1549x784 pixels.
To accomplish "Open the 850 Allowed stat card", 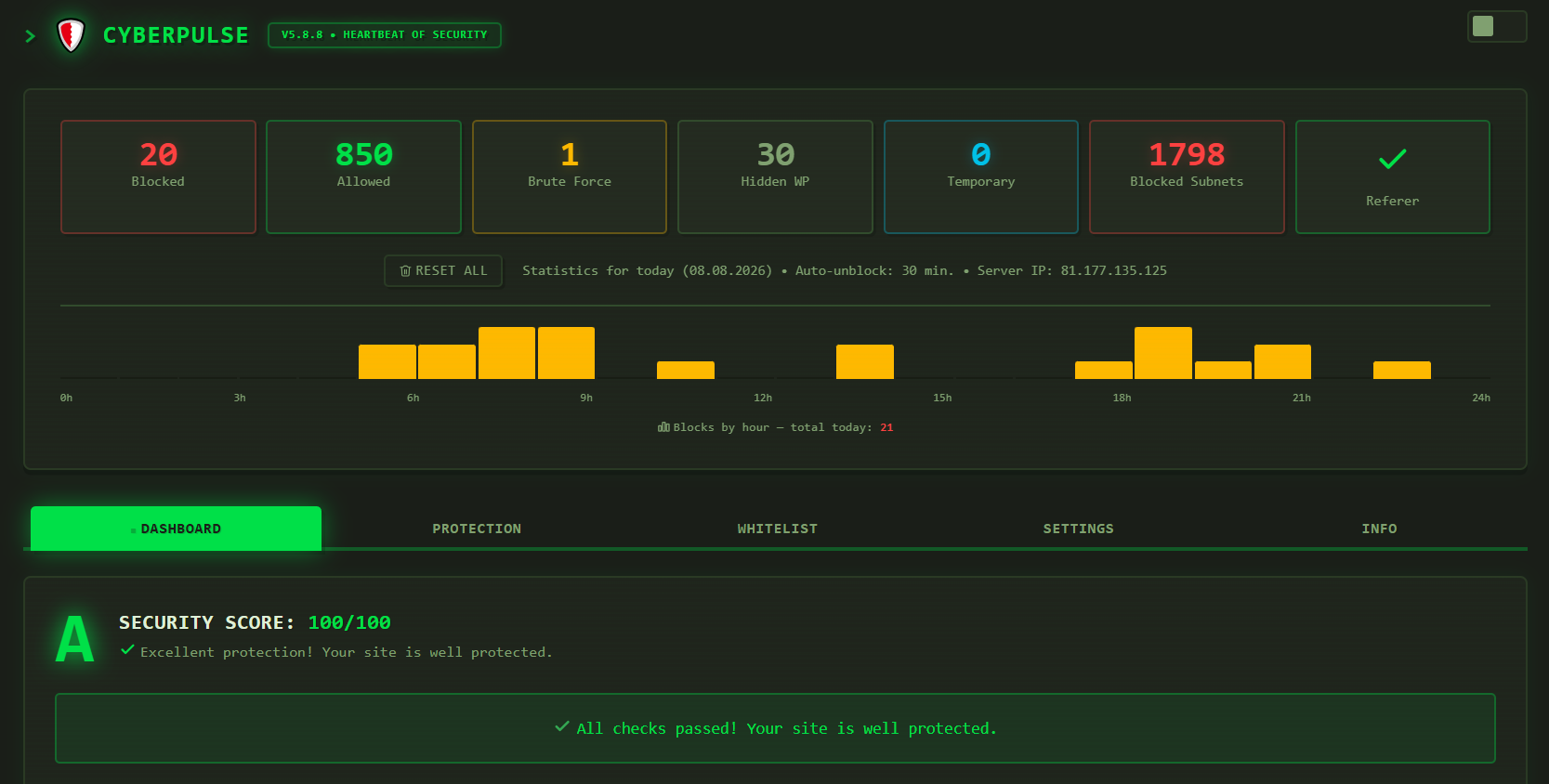I will point(363,176).
